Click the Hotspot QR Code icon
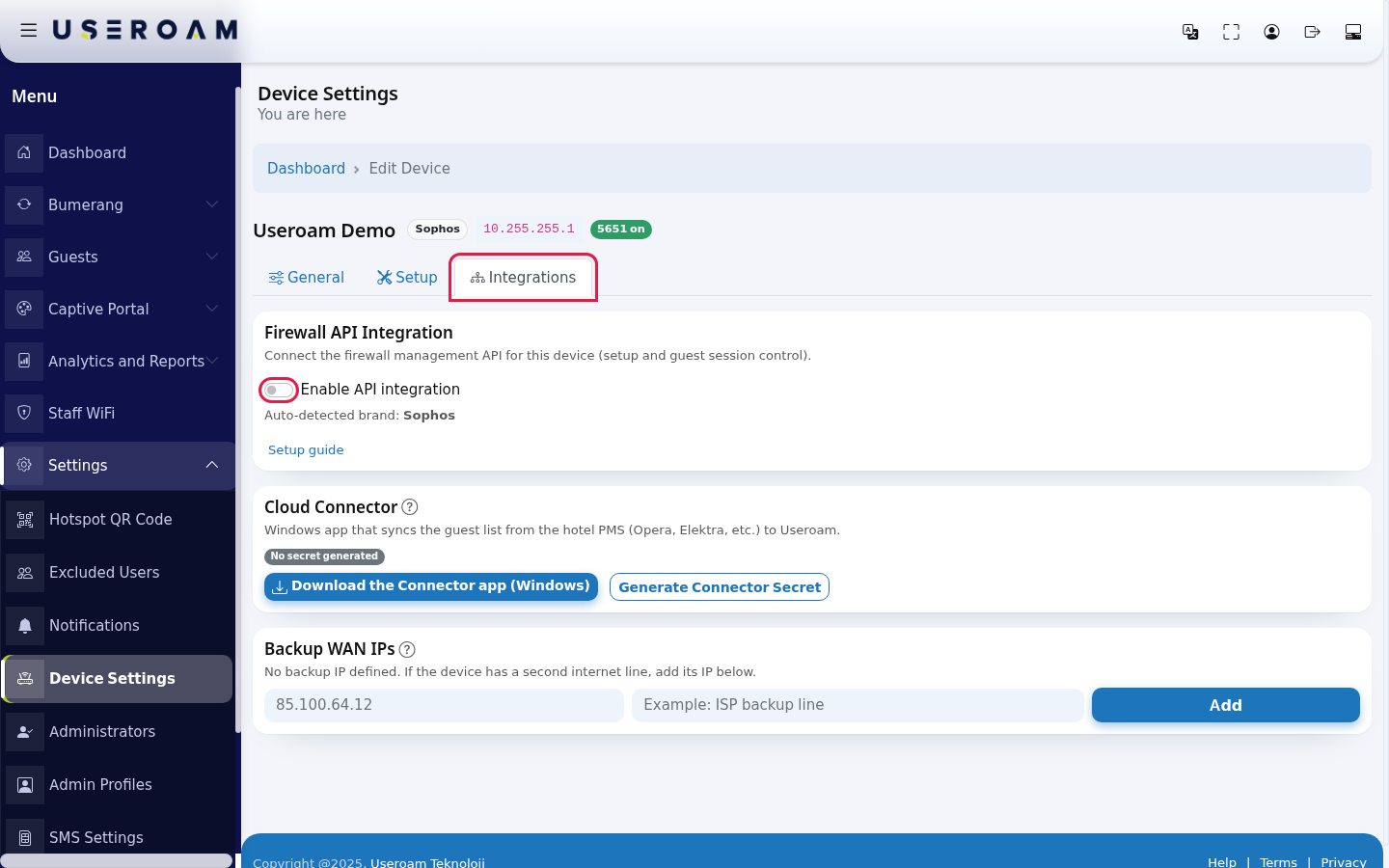The height and width of the screenshot is (868, 1389). coord(25,520)
